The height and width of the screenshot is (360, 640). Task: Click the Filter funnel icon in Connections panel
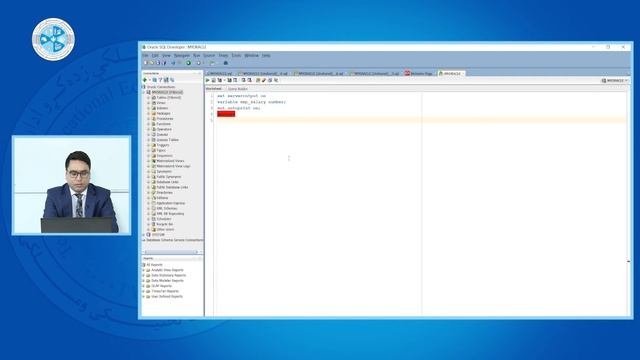pos(160,80)
